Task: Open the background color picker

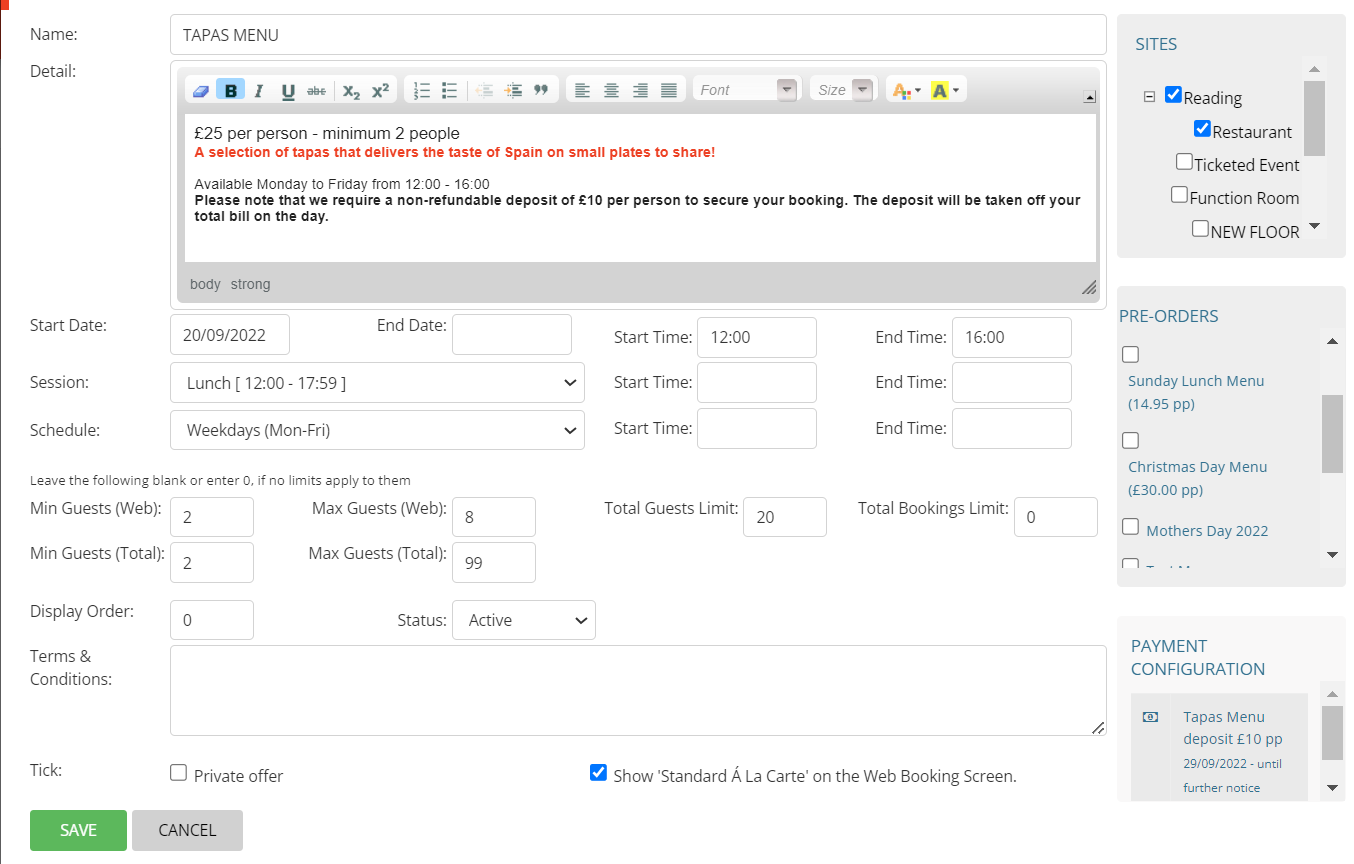Action: (945, 90)
